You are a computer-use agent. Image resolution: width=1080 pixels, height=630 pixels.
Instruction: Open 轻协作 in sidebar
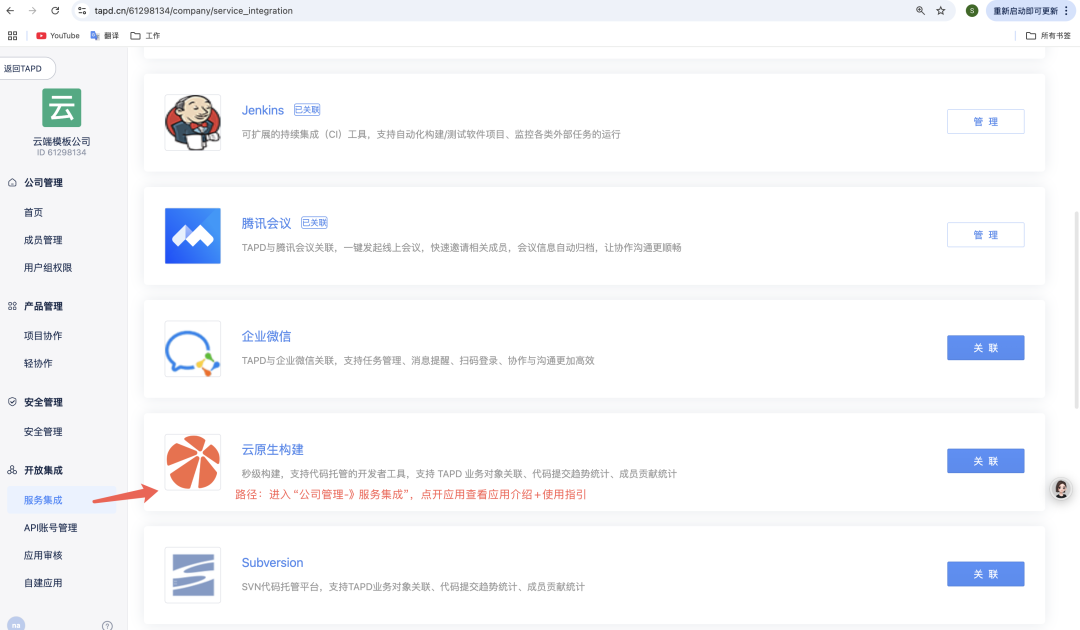(38, 363)
